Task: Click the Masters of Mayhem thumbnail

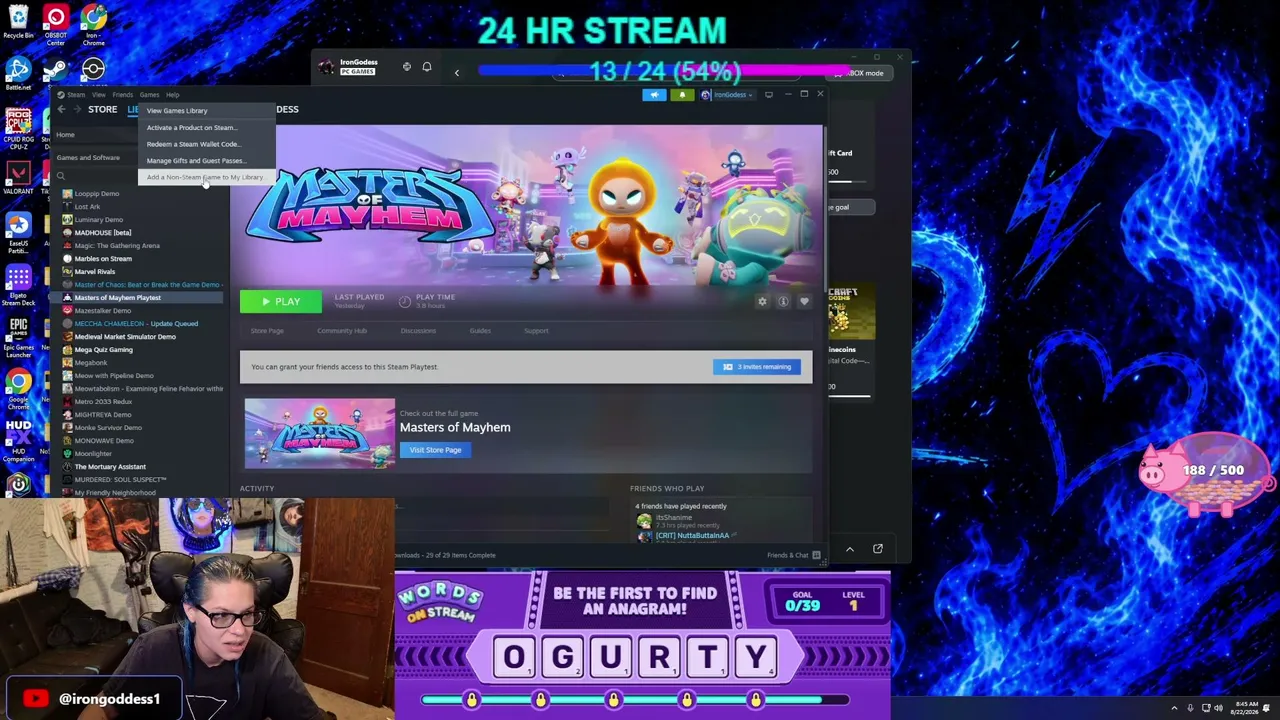Action: tap(320, 433)
